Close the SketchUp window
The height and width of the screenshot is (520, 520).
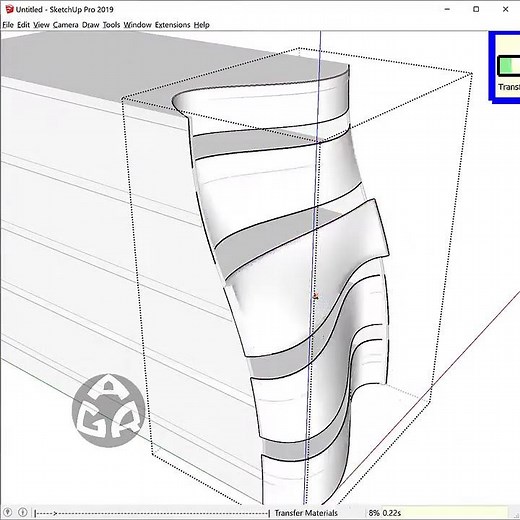pos(505,9)
